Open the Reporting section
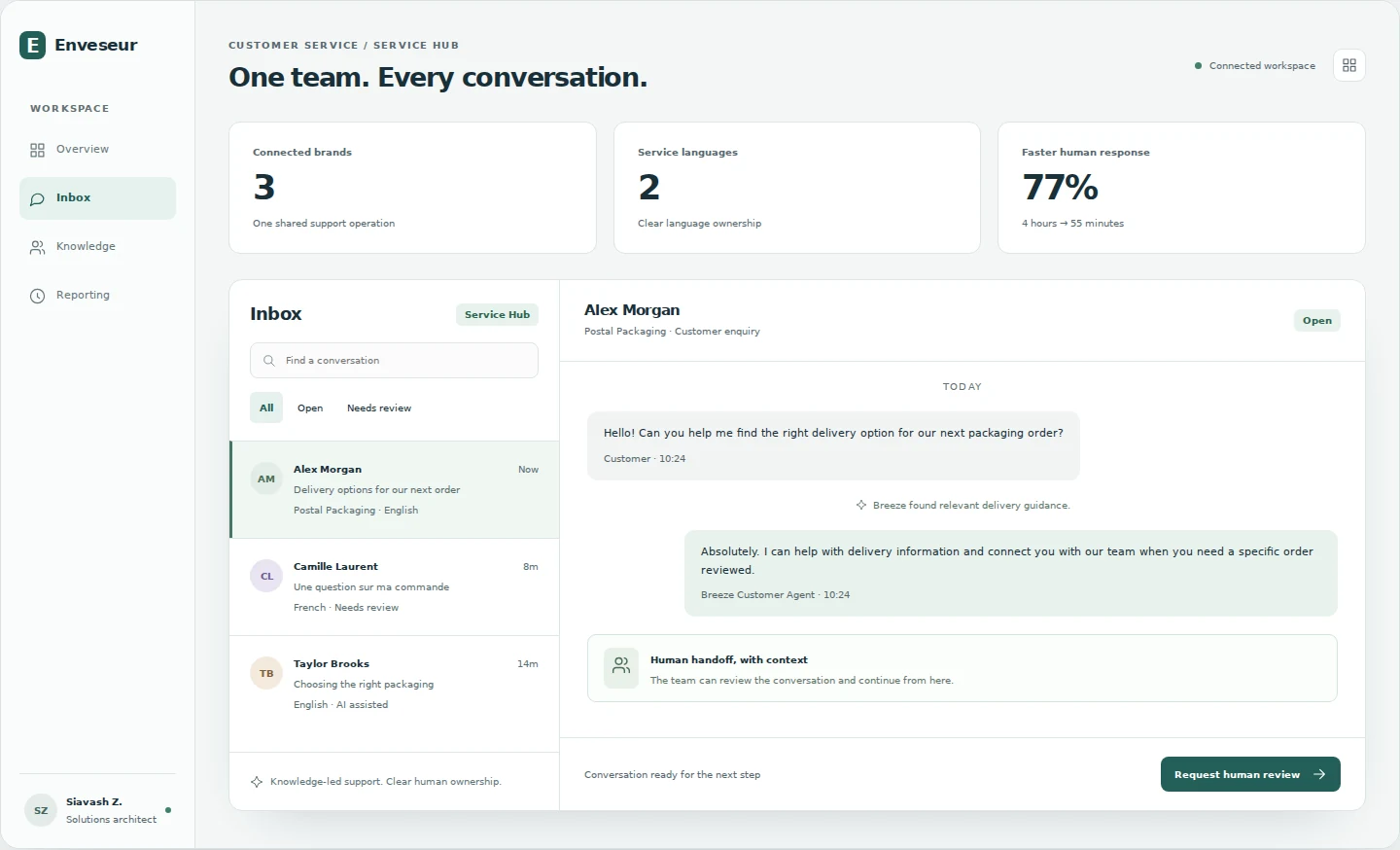The height and width of the screenshot is (850, 1400). point(97,296)
